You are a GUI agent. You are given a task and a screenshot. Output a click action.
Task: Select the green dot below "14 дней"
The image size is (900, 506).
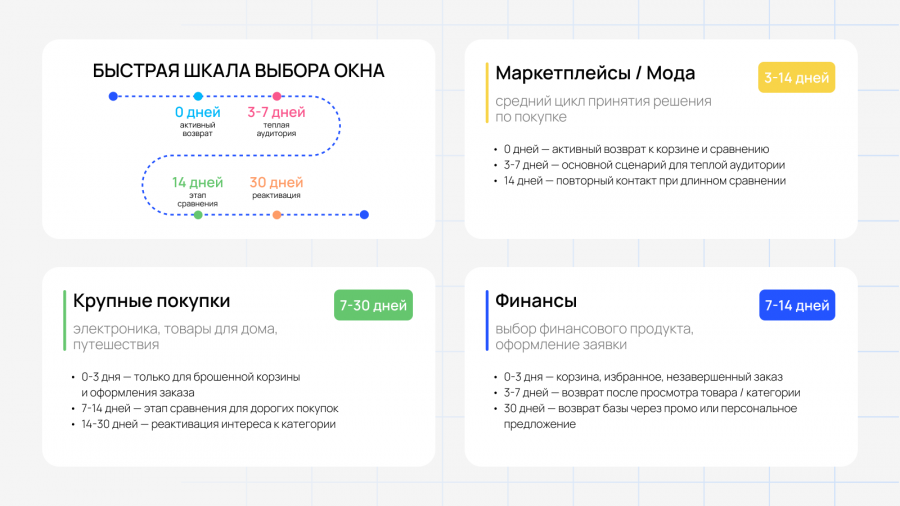click(198, 215)
